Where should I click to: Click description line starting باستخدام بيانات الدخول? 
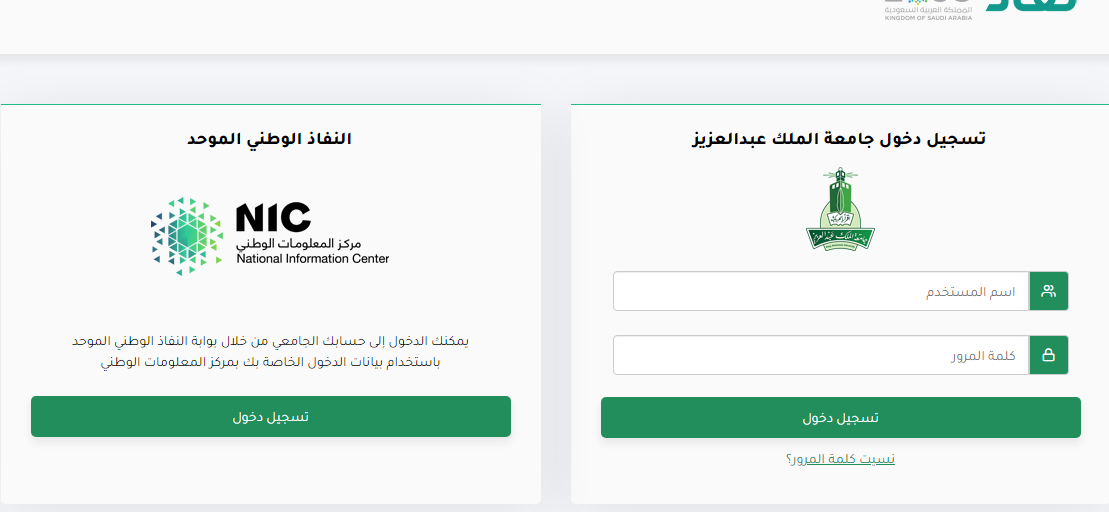tap(271, 362)
